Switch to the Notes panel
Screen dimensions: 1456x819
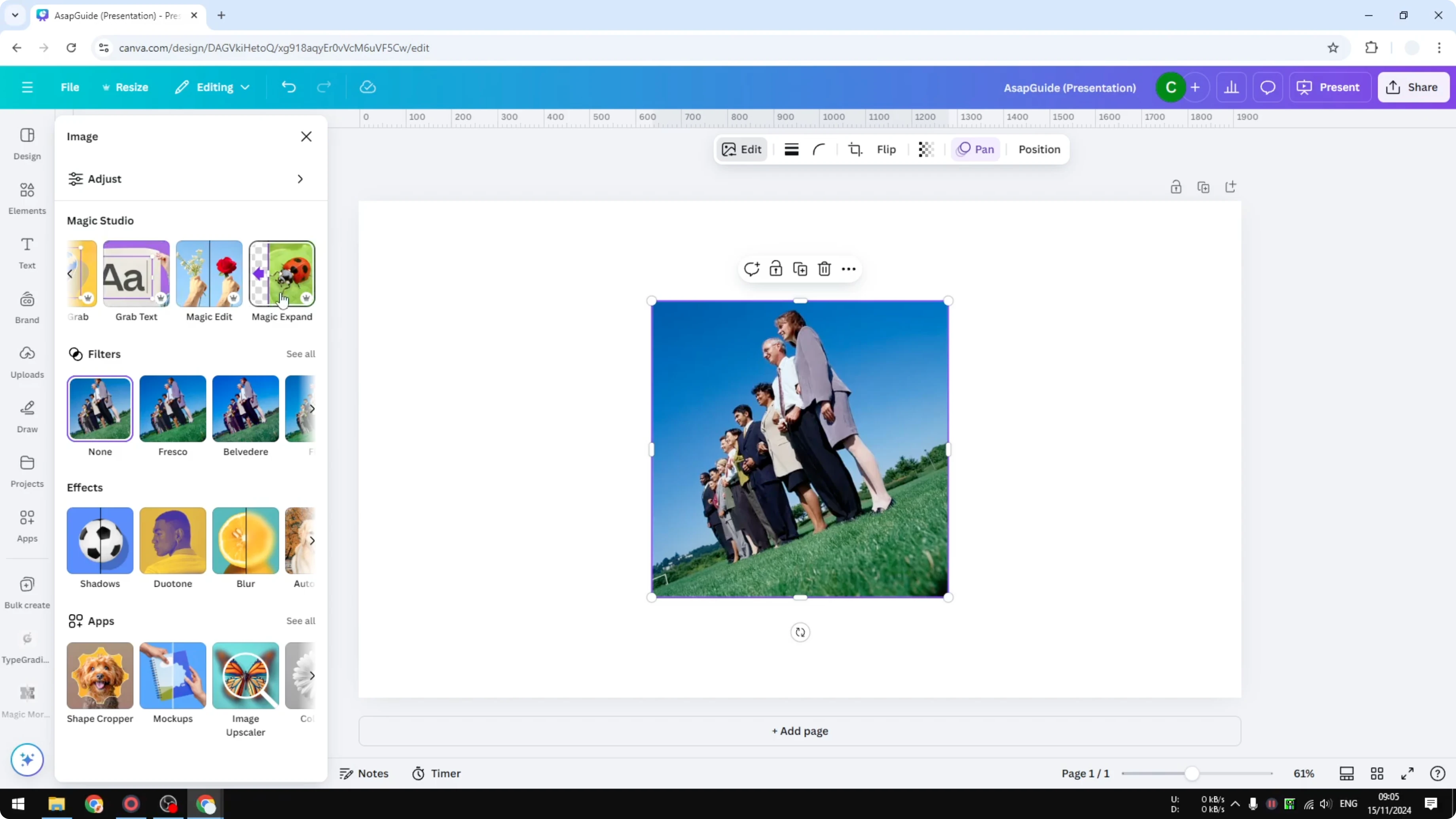coord(364,773)
